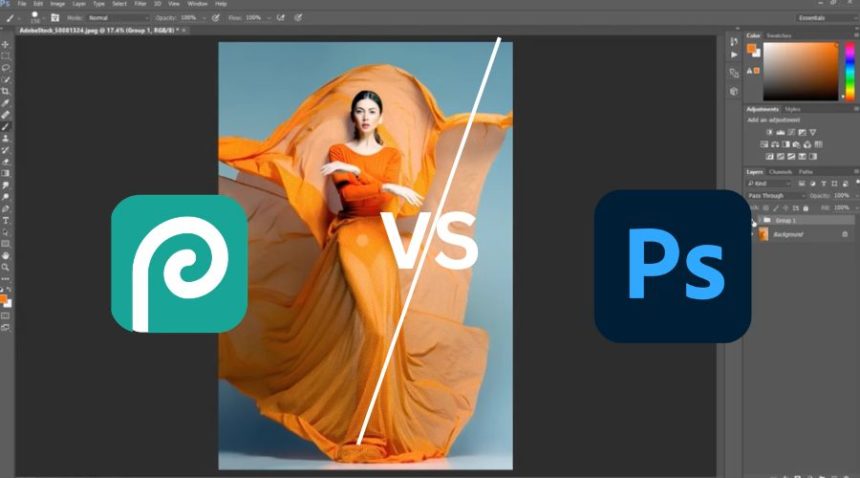
Task: Add an Invert adjustment
Action: (770, 156)
